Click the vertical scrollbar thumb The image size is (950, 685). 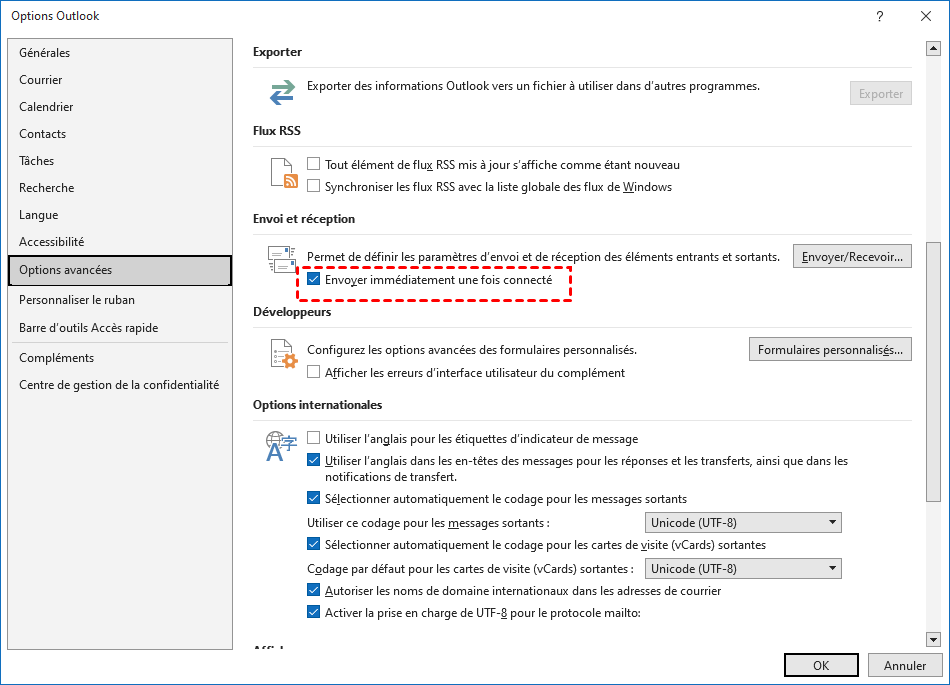933,371
